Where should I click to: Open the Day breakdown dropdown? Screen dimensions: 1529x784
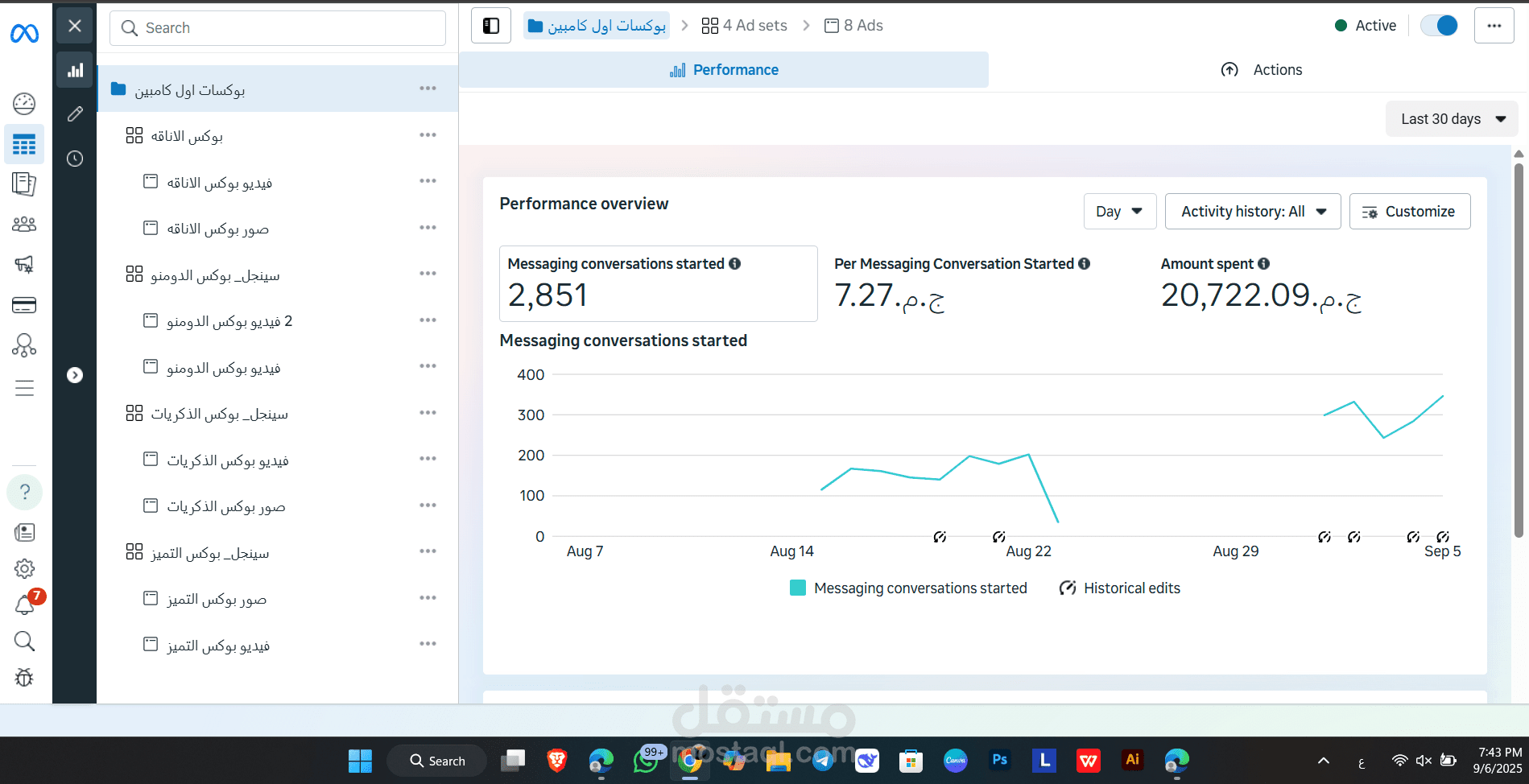point(1119,212)
